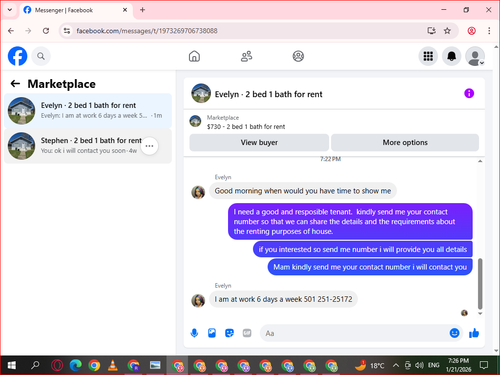Open the Facebook search icon
Viewport: 500px width, 375px height.
click(x=41, y=56)
